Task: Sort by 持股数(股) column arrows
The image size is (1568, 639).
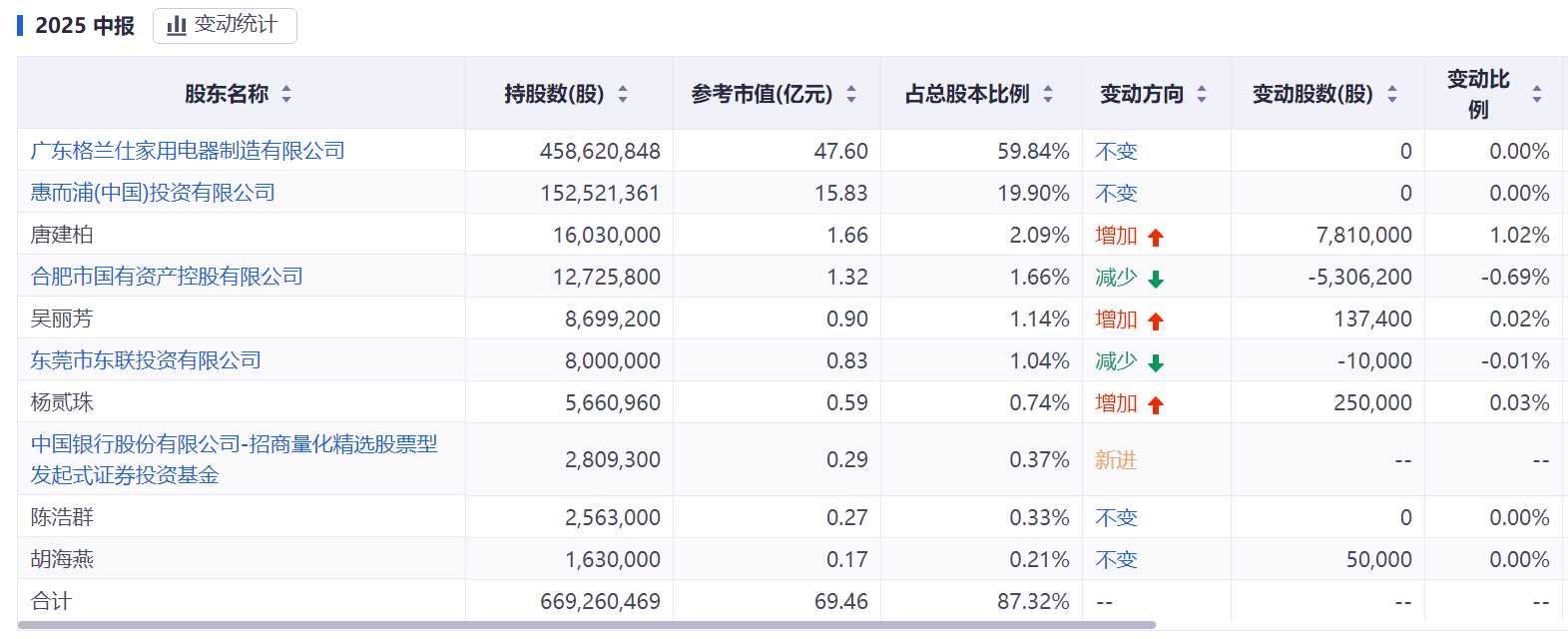Action: tap(623, 94)
